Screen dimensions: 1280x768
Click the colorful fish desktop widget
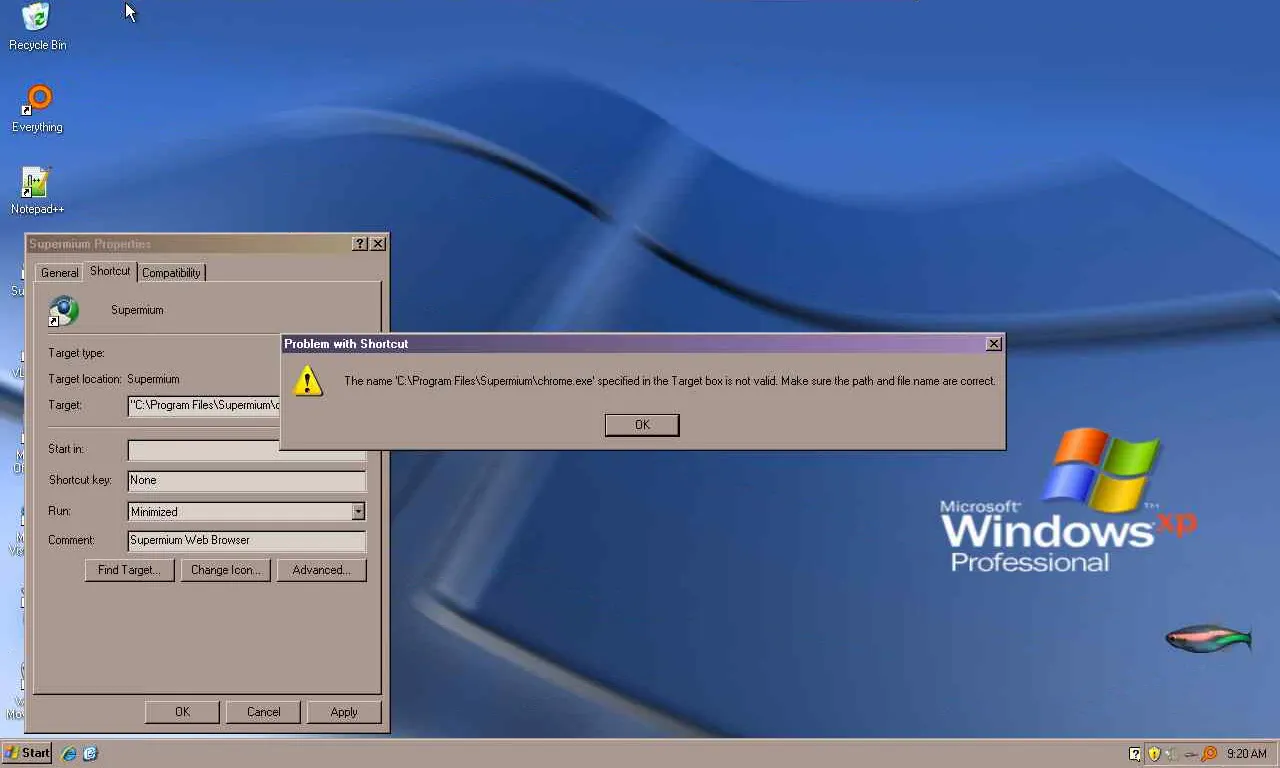click(x=1209, y=638)
